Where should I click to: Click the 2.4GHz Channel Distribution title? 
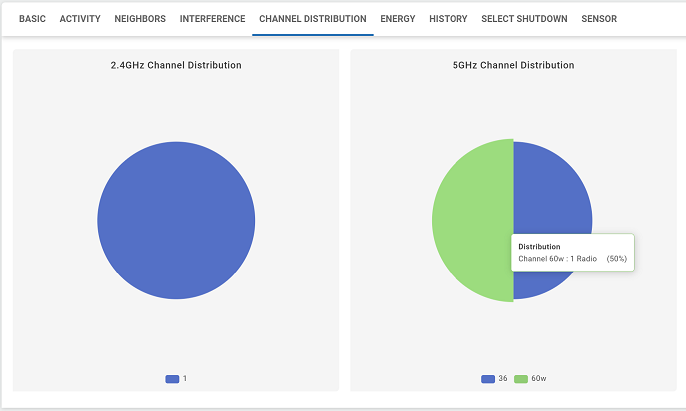[176, 65]
